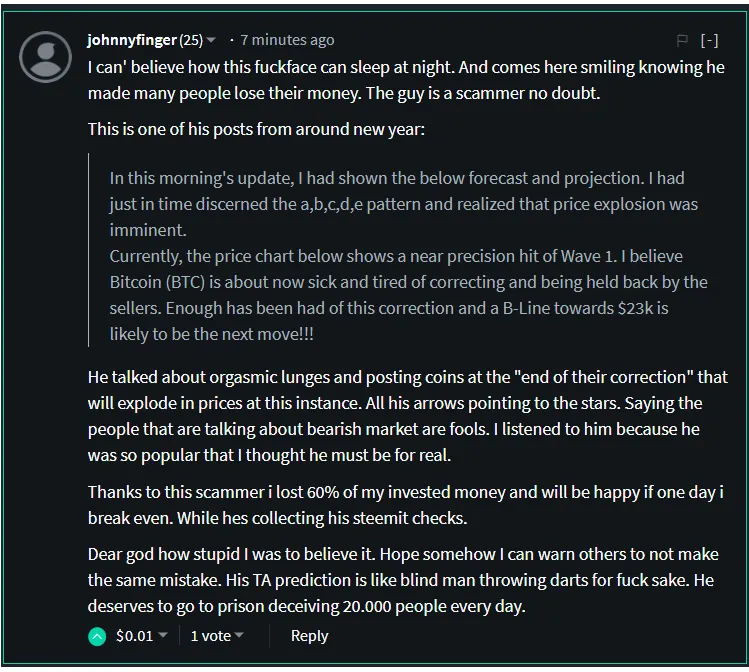749x672 pixels.
Task: Click the opening paragraph calling him a scammer
Action: pyautogui.click(x=406, y=80)
